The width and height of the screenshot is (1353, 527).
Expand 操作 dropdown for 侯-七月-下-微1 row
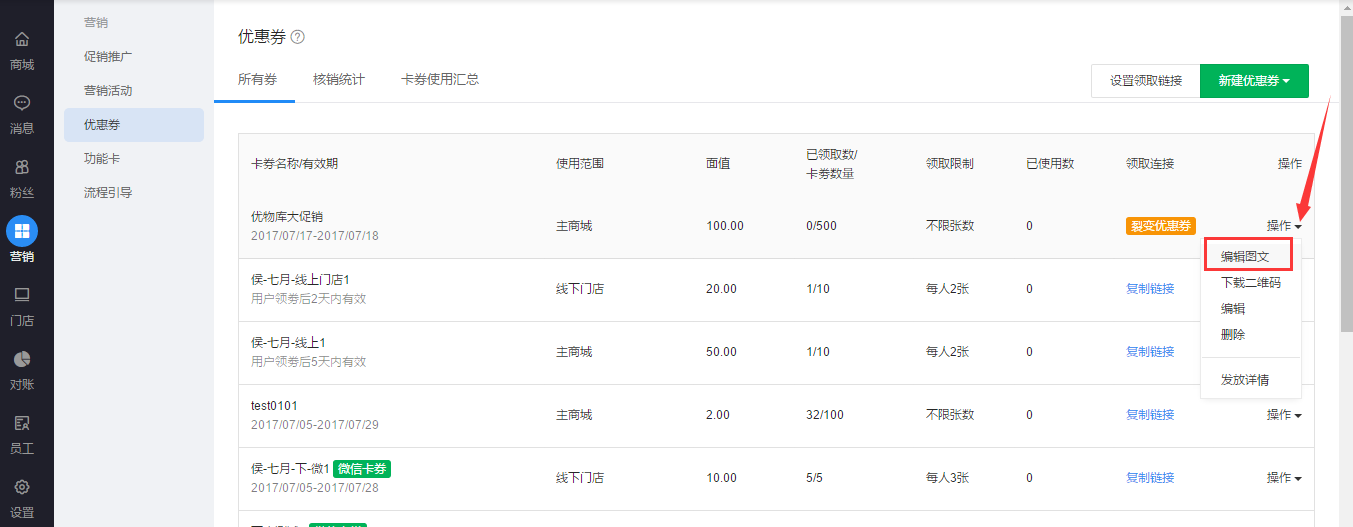click(x=1284, y=478)
